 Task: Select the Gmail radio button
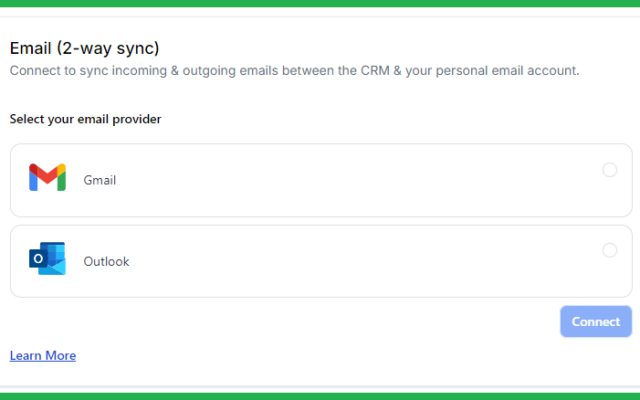coord(609,170)
